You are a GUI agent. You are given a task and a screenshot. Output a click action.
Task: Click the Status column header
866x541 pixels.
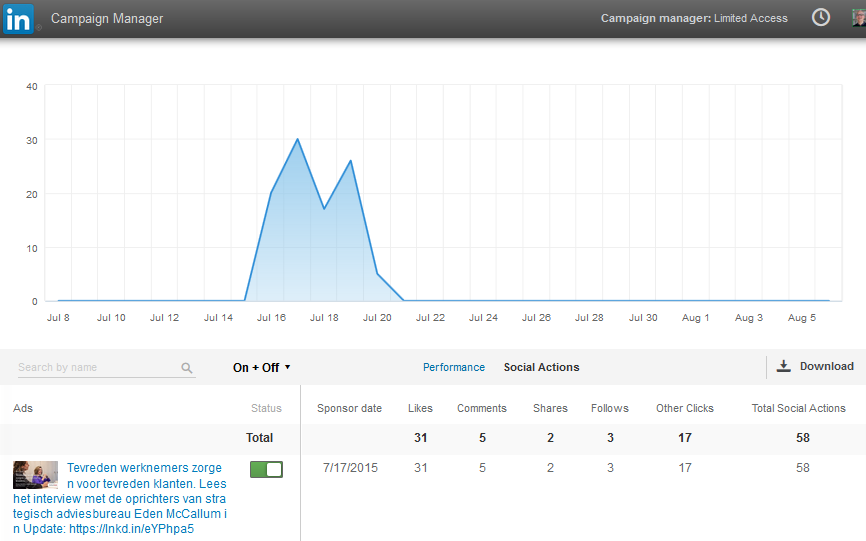tap(266, 408)
